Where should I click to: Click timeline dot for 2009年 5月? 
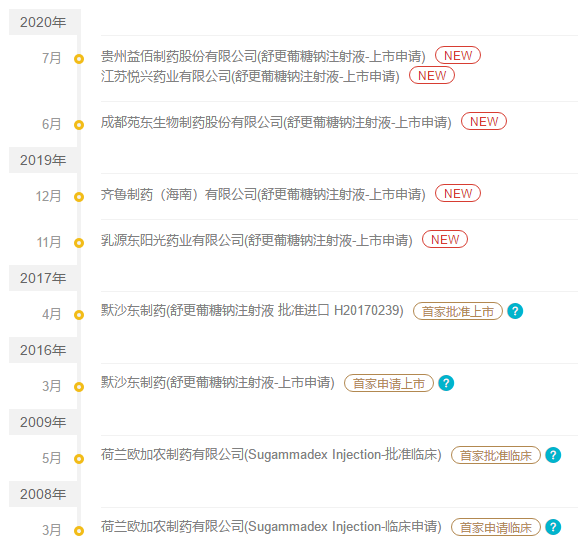click(79, 459)
